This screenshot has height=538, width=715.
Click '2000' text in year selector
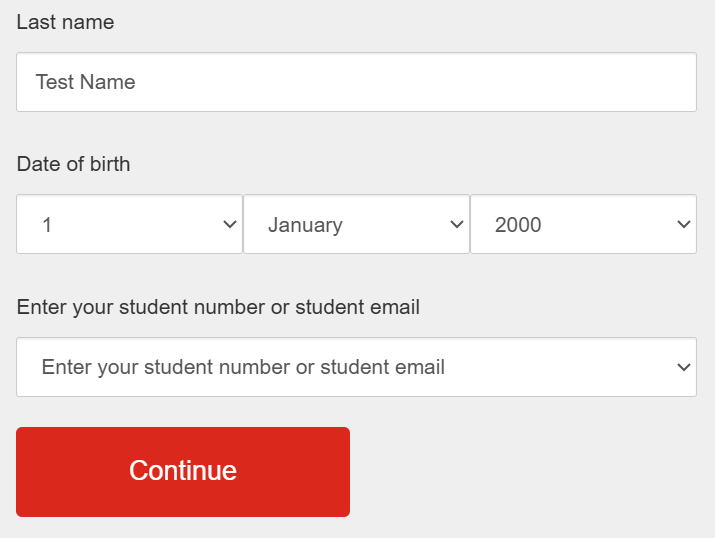(x=518, y=225)
